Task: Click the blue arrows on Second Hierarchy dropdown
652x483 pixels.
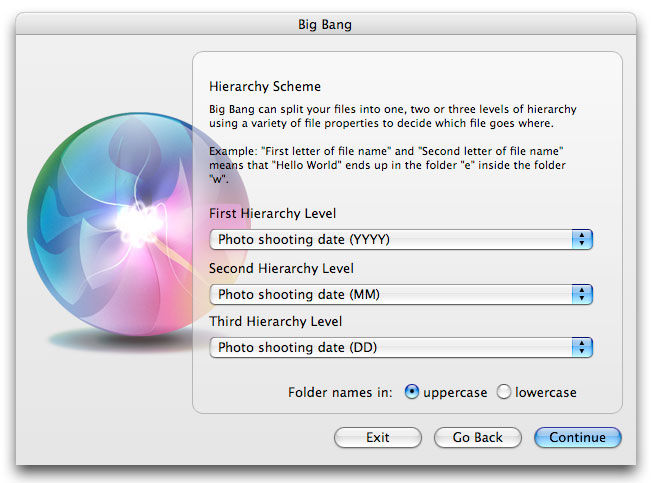Action: (582, 294)
